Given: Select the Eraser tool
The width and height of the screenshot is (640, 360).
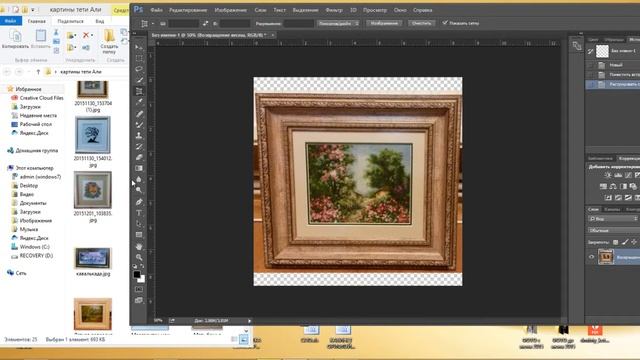Looking at the screenshot, I should click(139, 157).
